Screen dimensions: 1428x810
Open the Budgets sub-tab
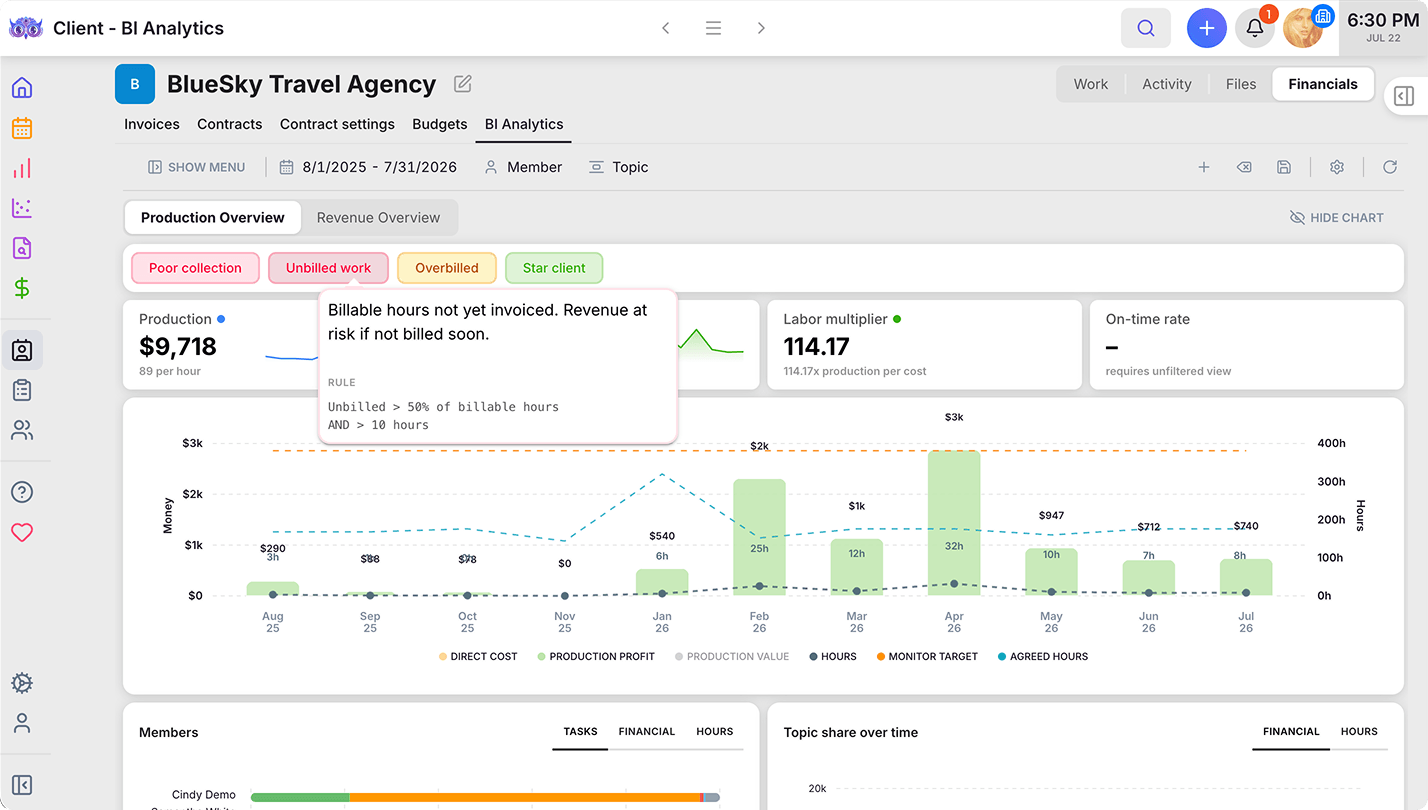(440, 124)
